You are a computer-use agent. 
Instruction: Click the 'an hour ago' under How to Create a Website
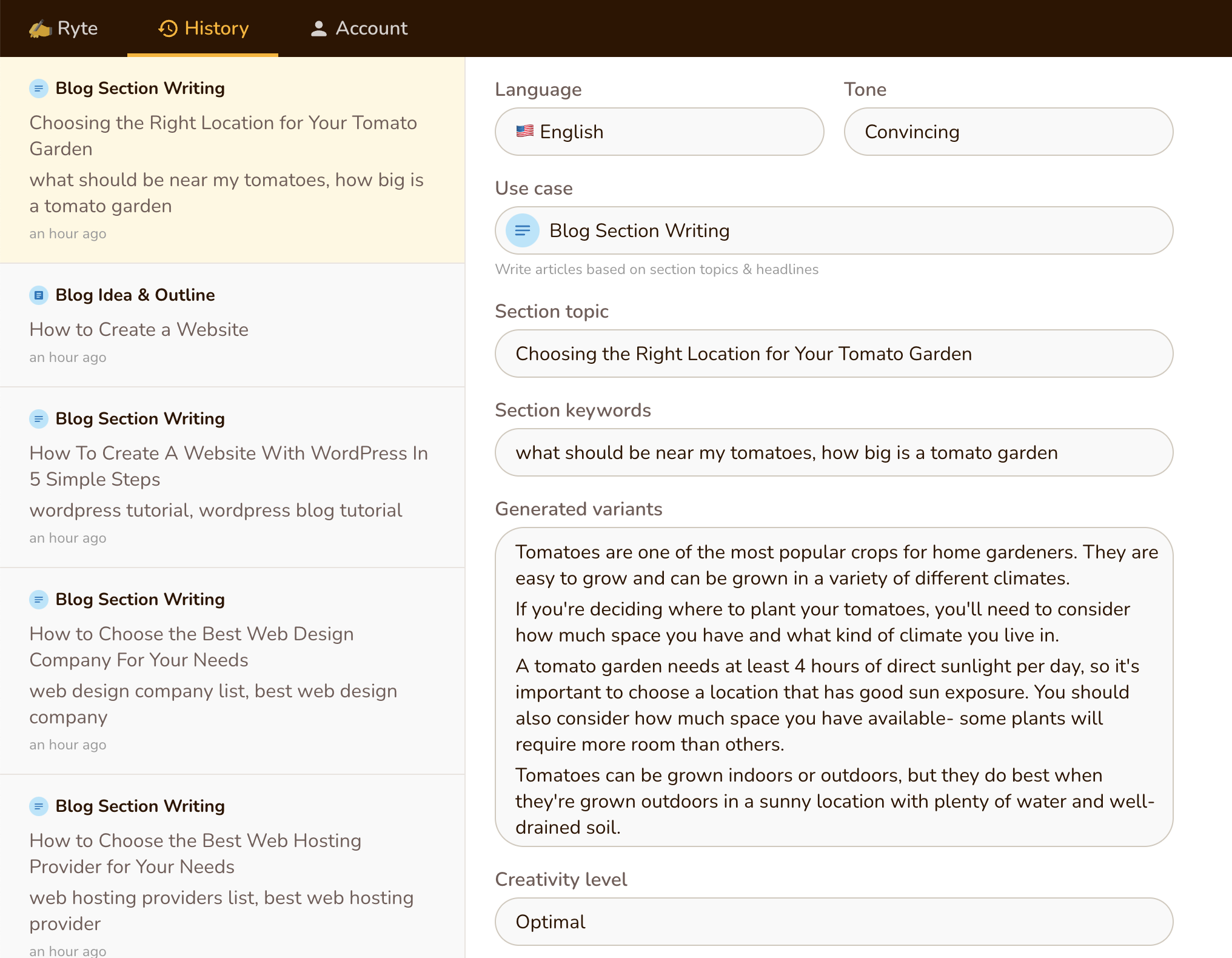pos(68,357)
